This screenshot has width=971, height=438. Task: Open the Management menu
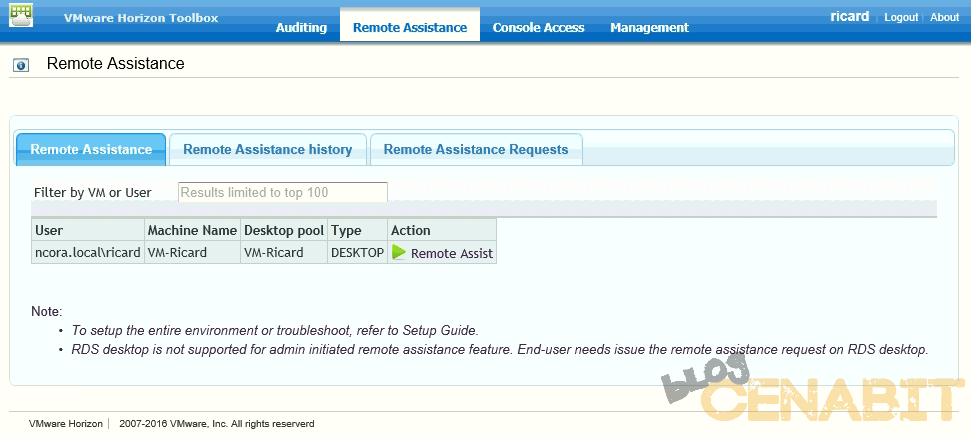[x=649, y=28]
